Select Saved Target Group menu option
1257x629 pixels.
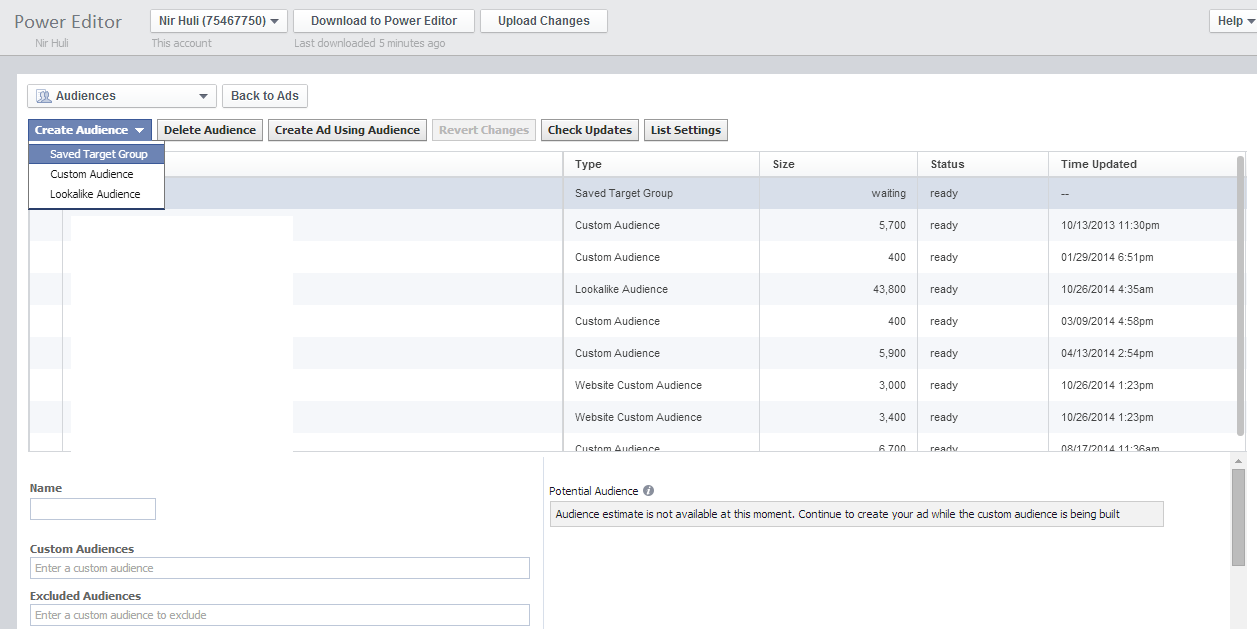click(x=97, y=154)
